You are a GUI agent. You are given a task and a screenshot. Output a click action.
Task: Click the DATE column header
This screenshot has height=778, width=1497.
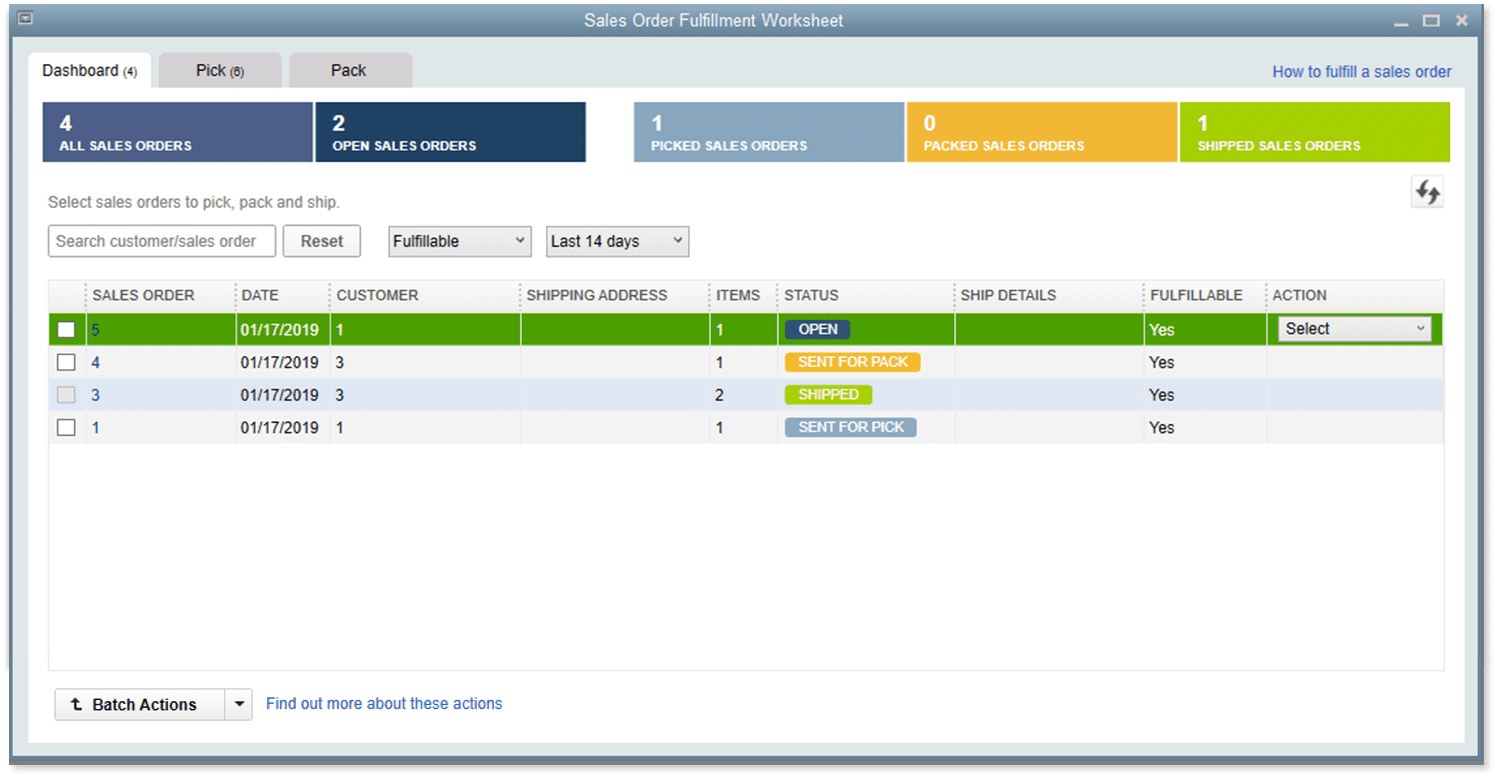[x=260, y=296]
